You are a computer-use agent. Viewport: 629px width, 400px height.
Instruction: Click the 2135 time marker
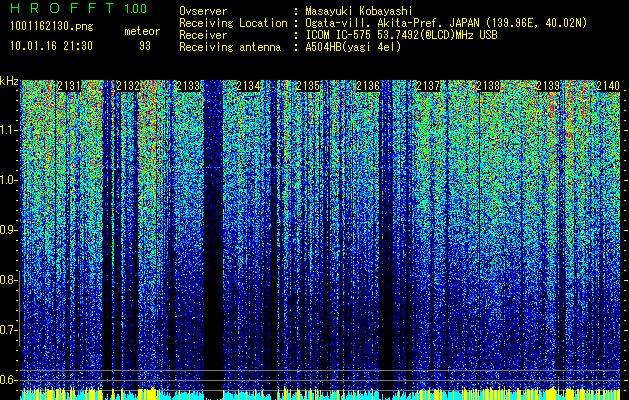click(x=308, y=86)
